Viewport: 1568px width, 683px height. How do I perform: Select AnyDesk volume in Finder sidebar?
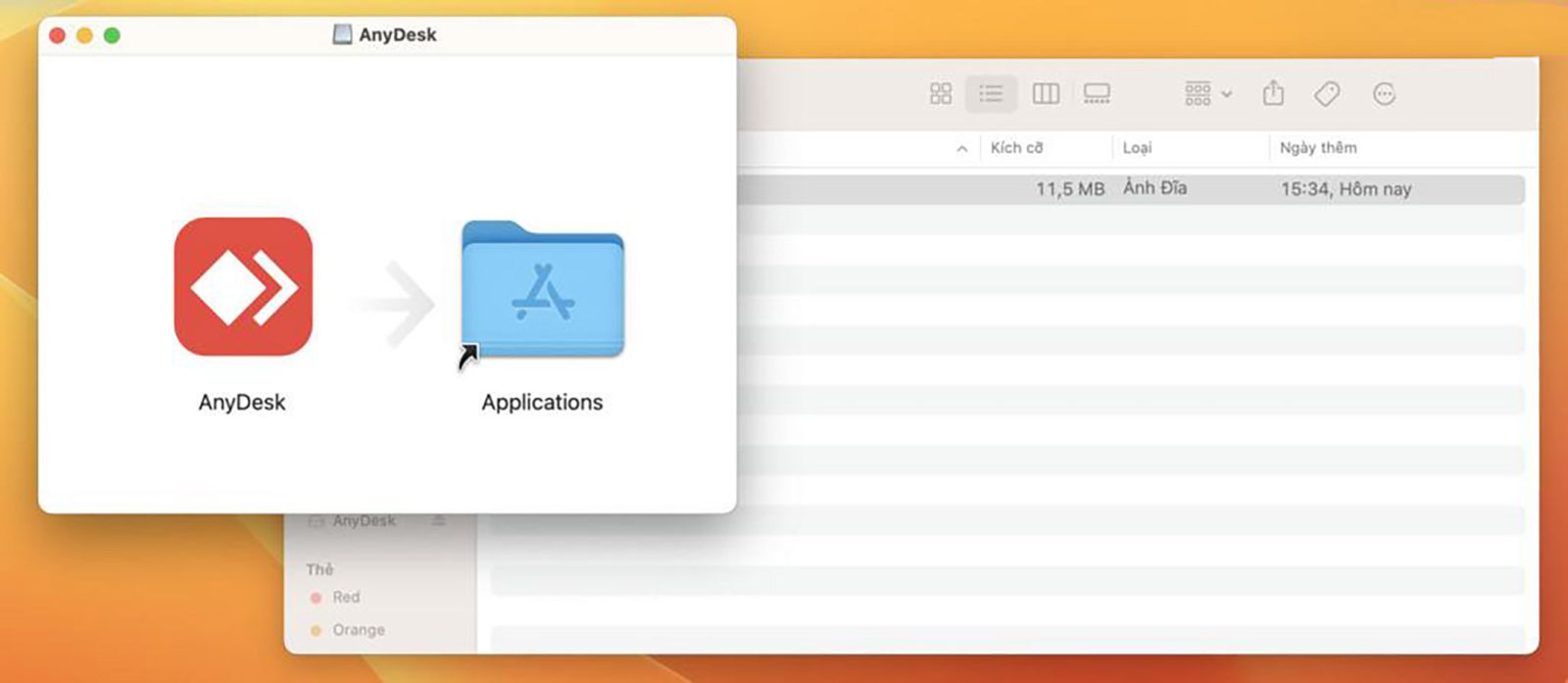[x=364, y=520]
